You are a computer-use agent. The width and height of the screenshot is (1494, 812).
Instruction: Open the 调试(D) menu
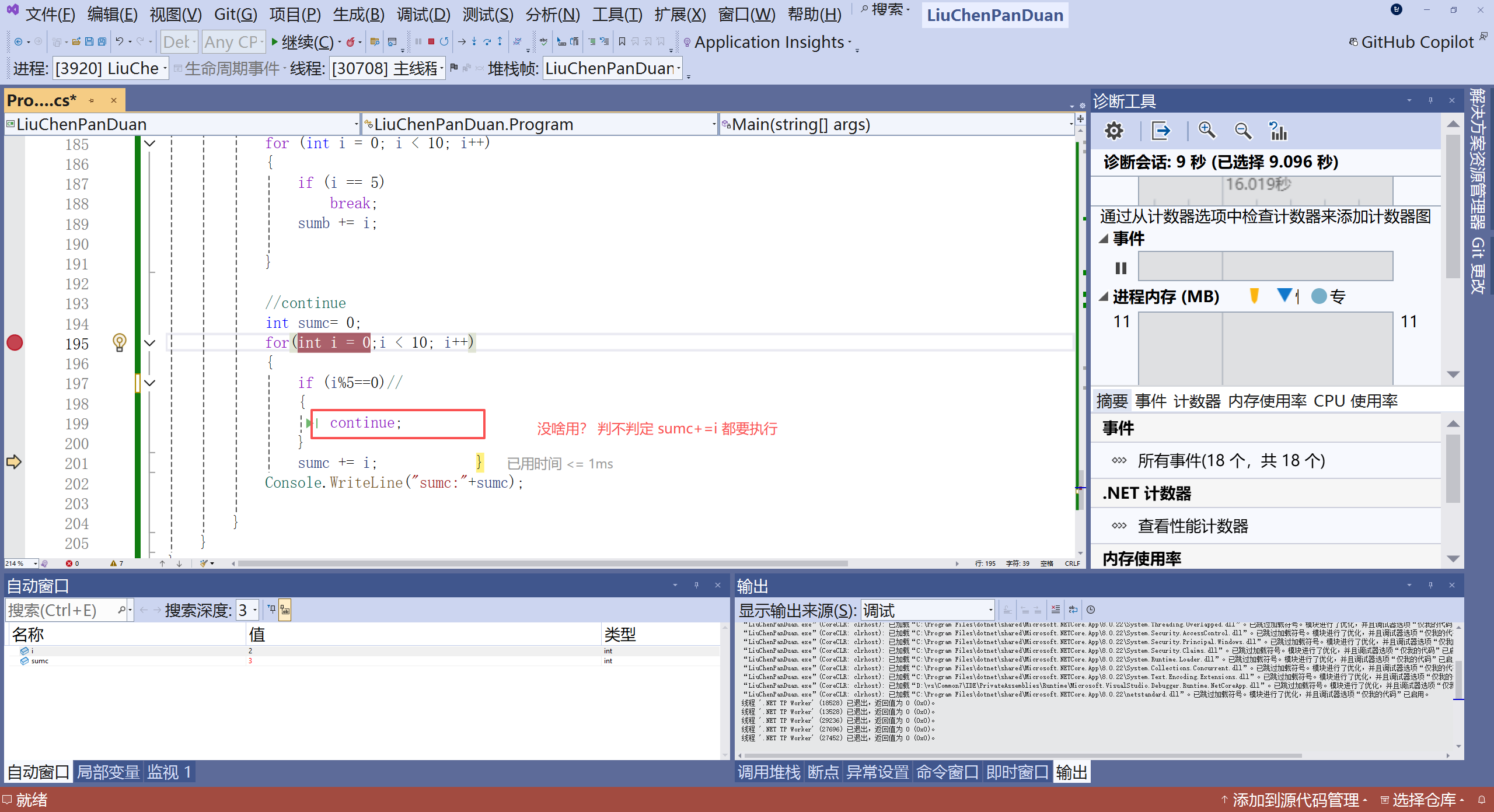pyautogui.click(x=423, y=14)
